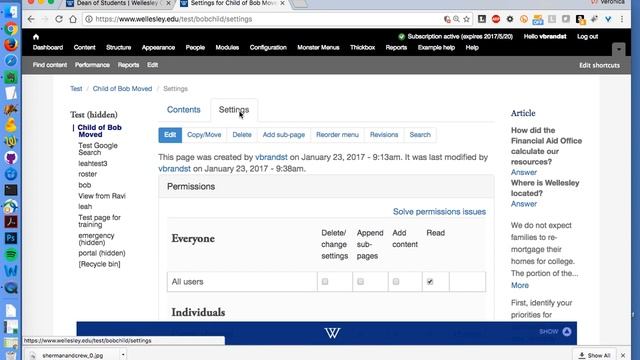Toggle Add content for All users
The width and height of the screenshot is (640, 360).
pos(396,282)
